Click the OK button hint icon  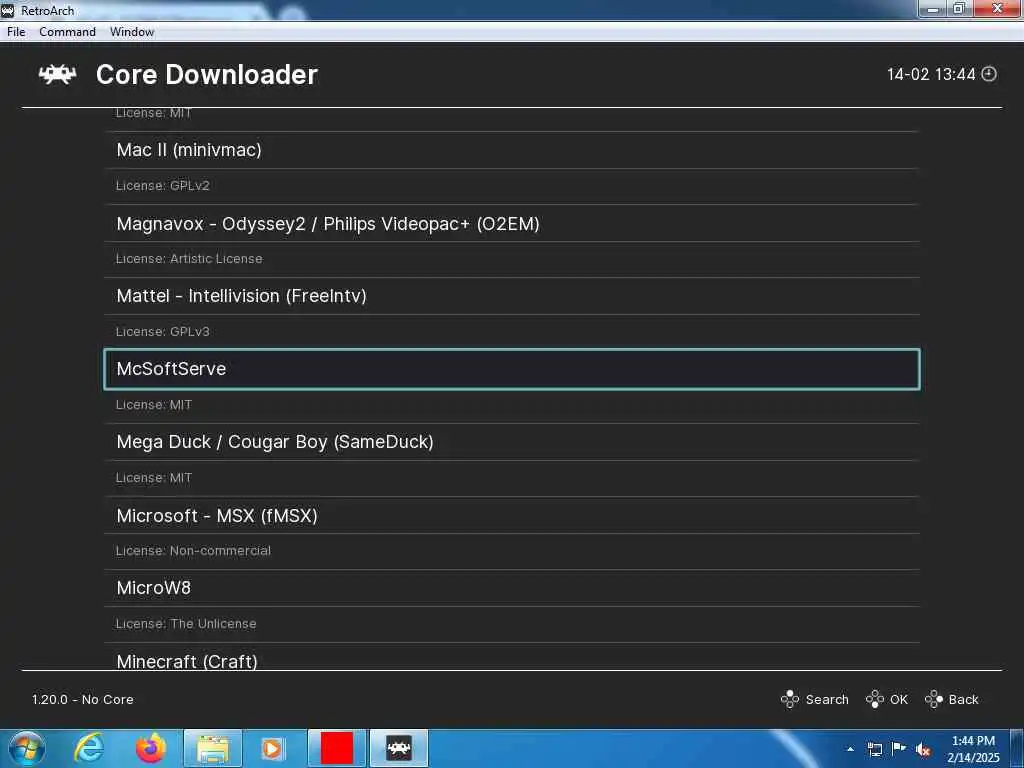coord(874,699)
